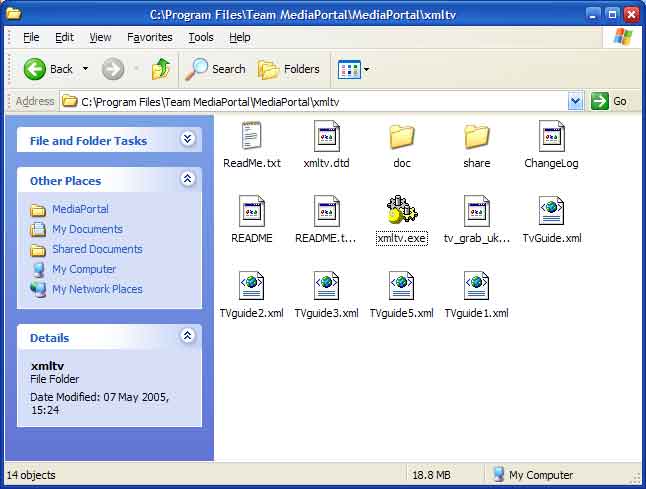Click the xmltv.exe file name label
Image resolution: width=646 pixels, height=489 pixels.
click(x=402, y=238)
